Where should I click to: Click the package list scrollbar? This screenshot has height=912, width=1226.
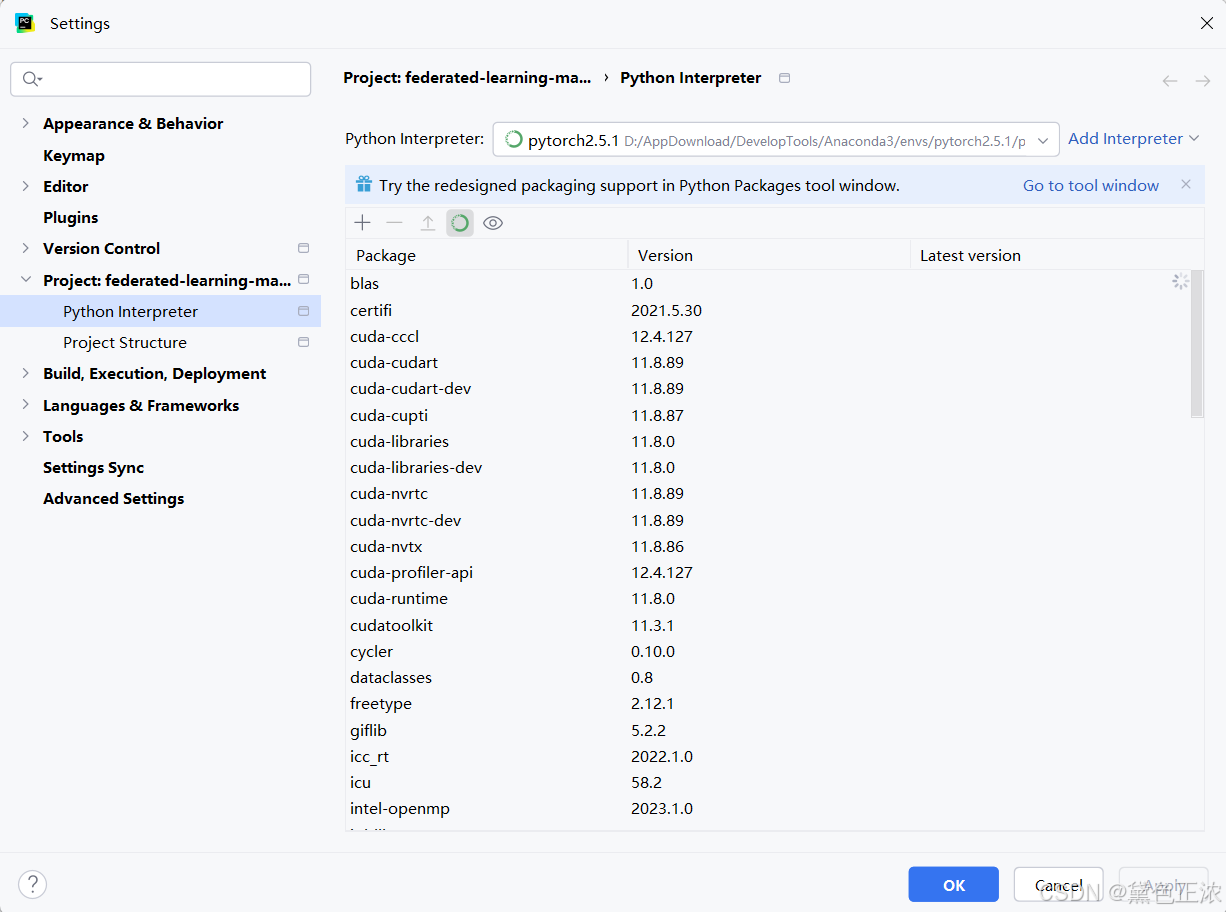point(1197,344)
